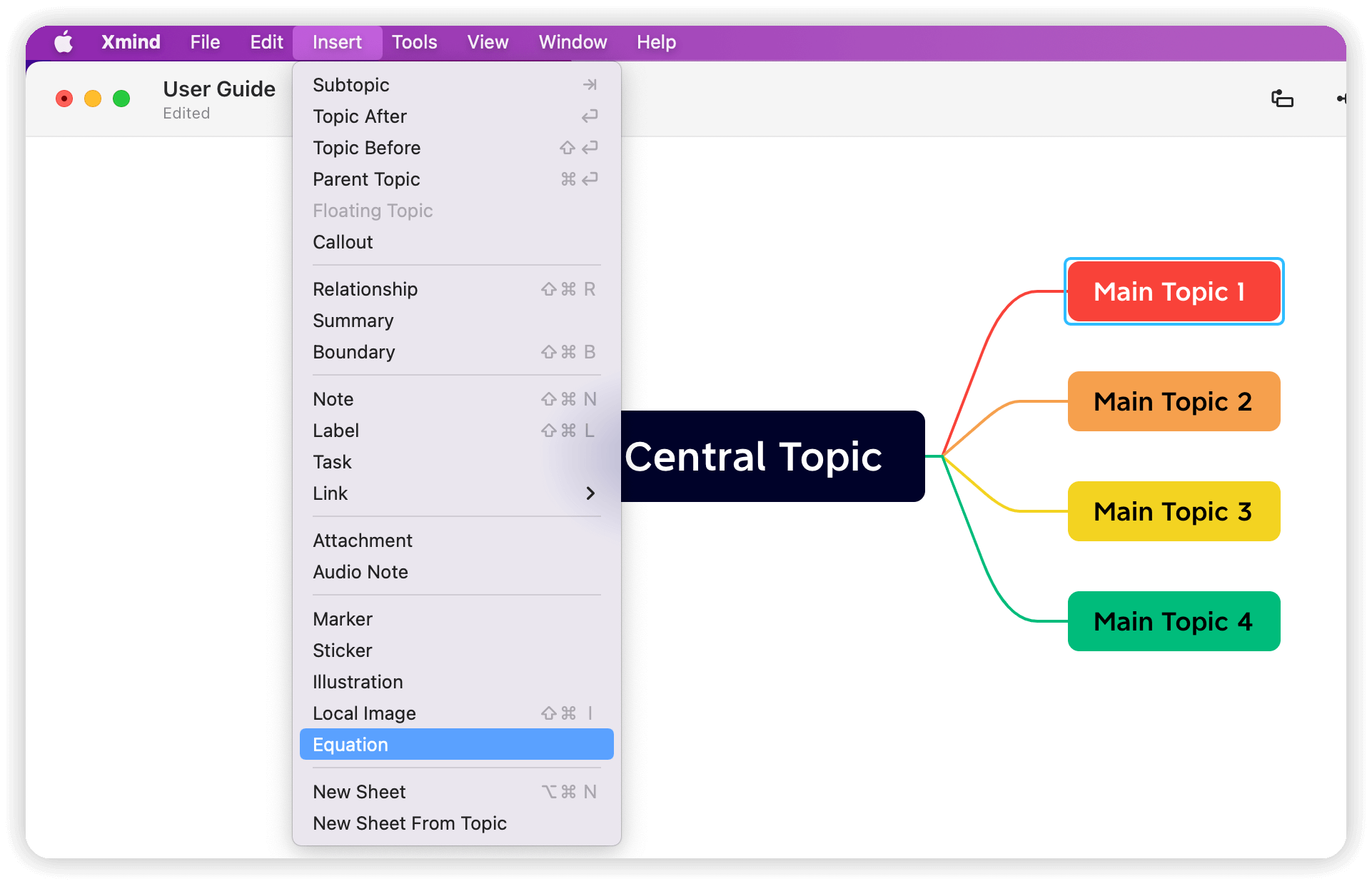Choose Subtopic from Insert menu
1372x884 pixels.
[456, 85]
